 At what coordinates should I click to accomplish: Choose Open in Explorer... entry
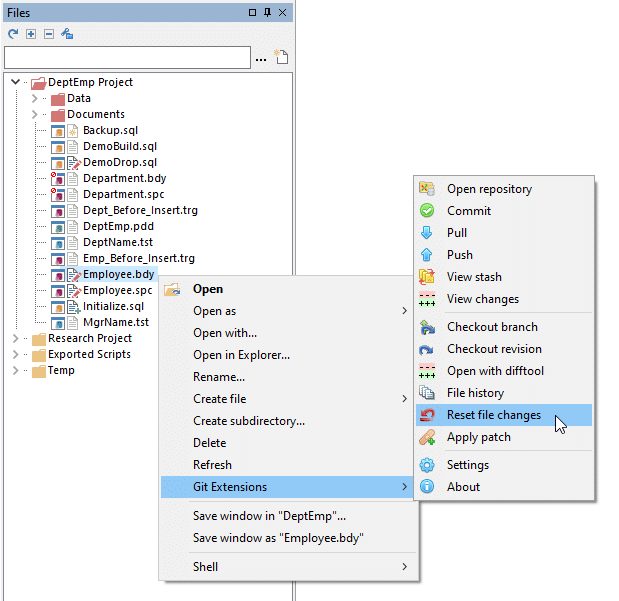click(289, 355)
